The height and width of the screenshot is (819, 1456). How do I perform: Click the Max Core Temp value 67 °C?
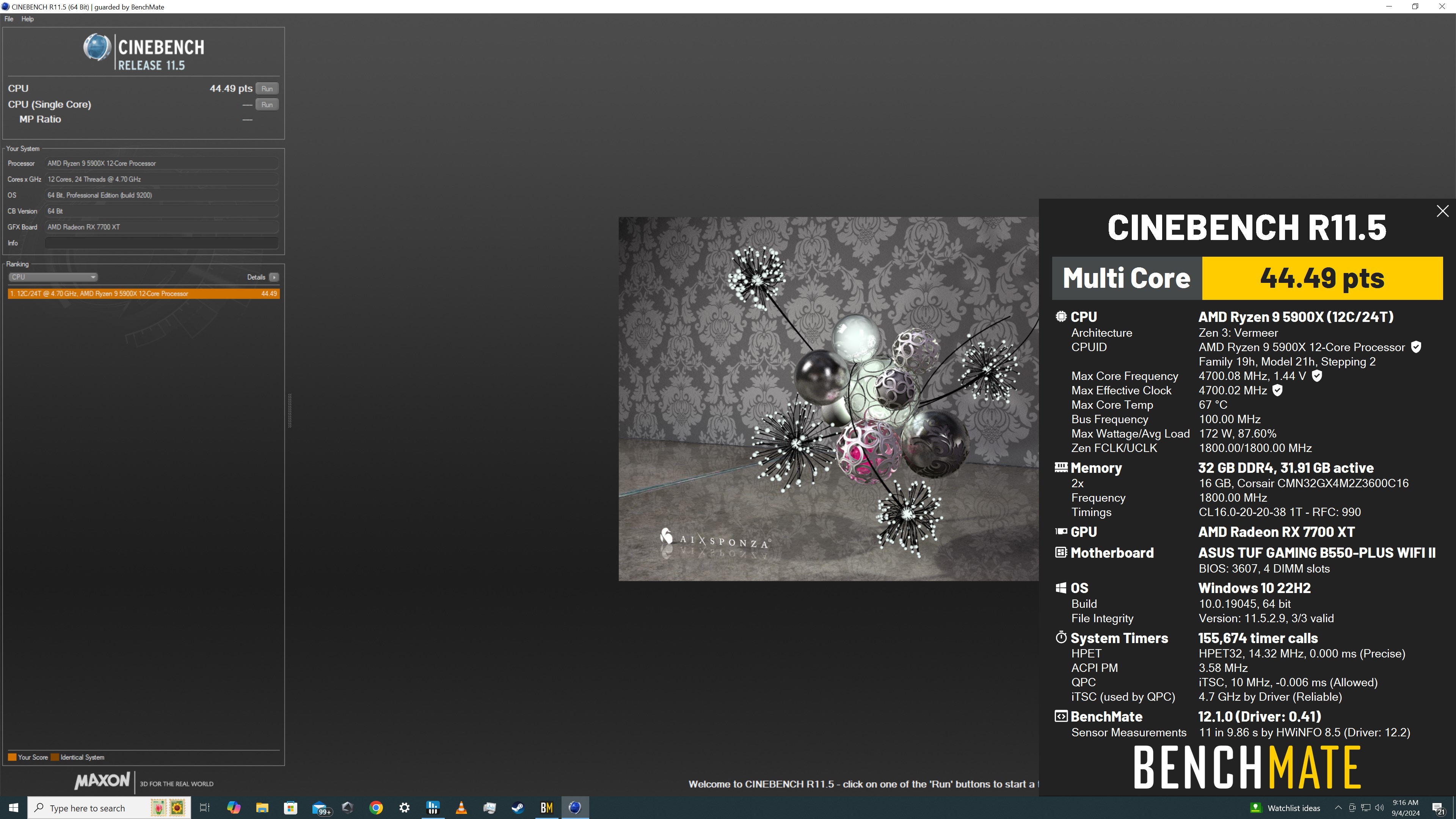(1213, 405)
